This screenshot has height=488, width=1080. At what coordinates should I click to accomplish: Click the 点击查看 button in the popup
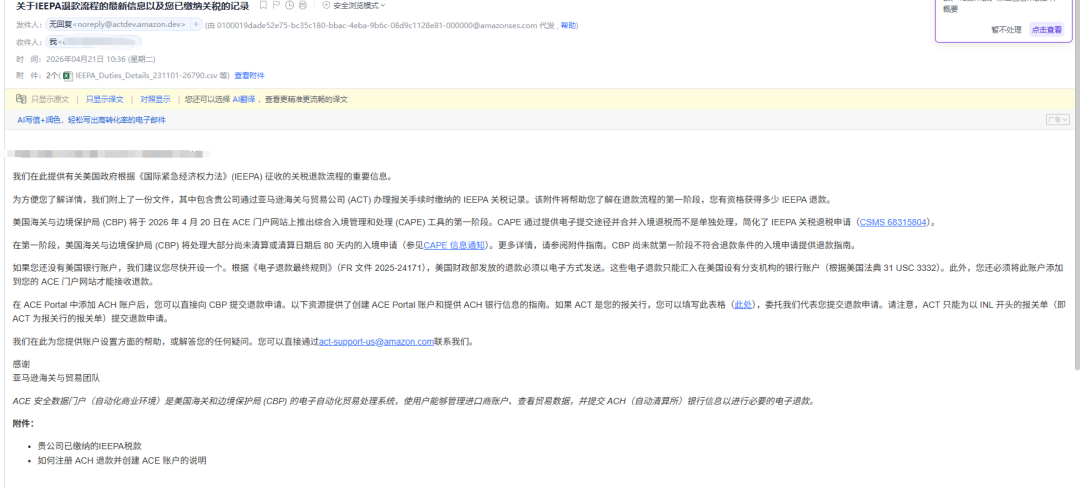(1046, 30)
